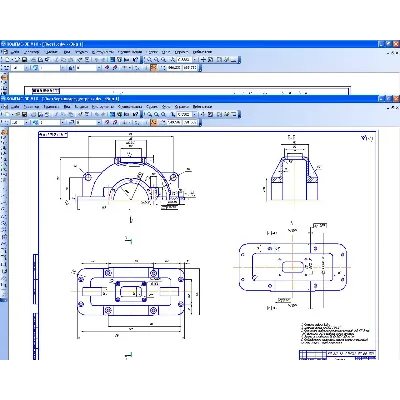This screenshot has height=400, width=400.
Task: Toggle the highlighted orange mode button in back window
Action: pyautogui.click(x=154, y=68)
